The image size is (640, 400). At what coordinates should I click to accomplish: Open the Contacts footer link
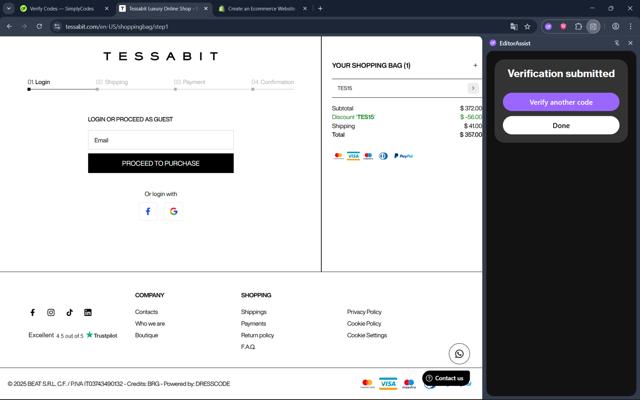147,312
